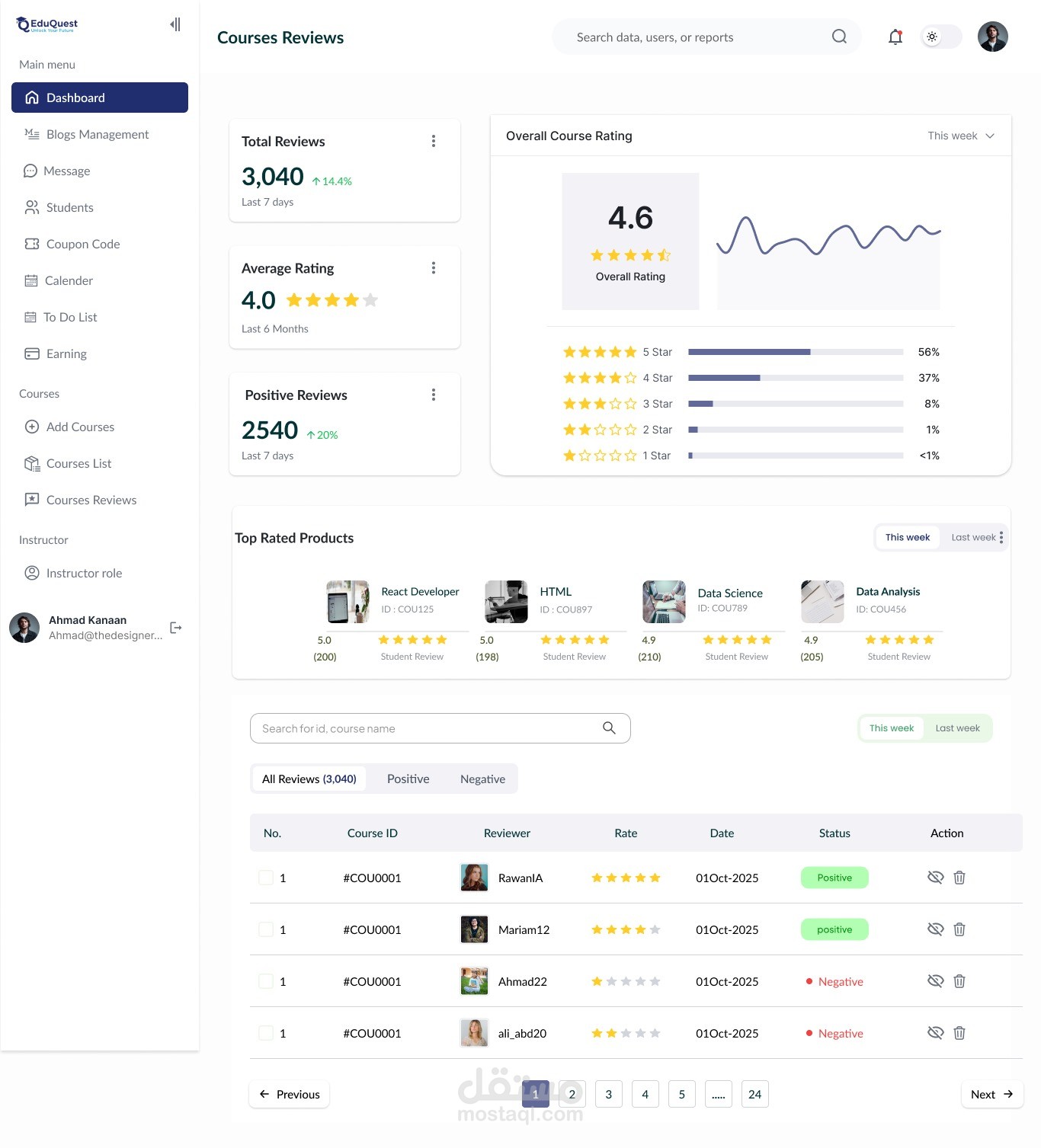Toggle the light/dark theme switch
Image resolution: width=1041 pixels, height=1148 pixels.
pos(940,37)
